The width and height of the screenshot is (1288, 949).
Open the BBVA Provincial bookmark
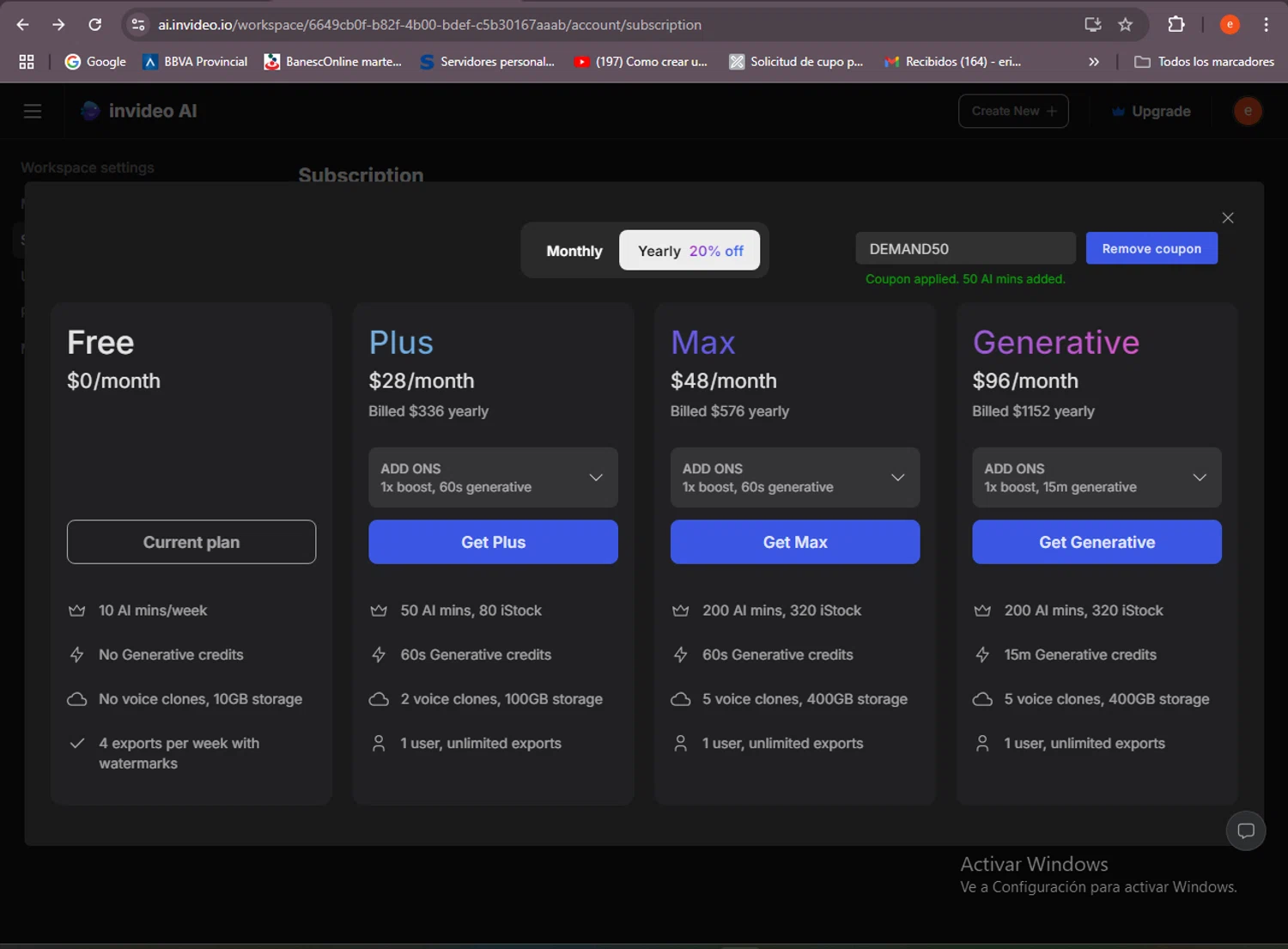coord(195,62)
